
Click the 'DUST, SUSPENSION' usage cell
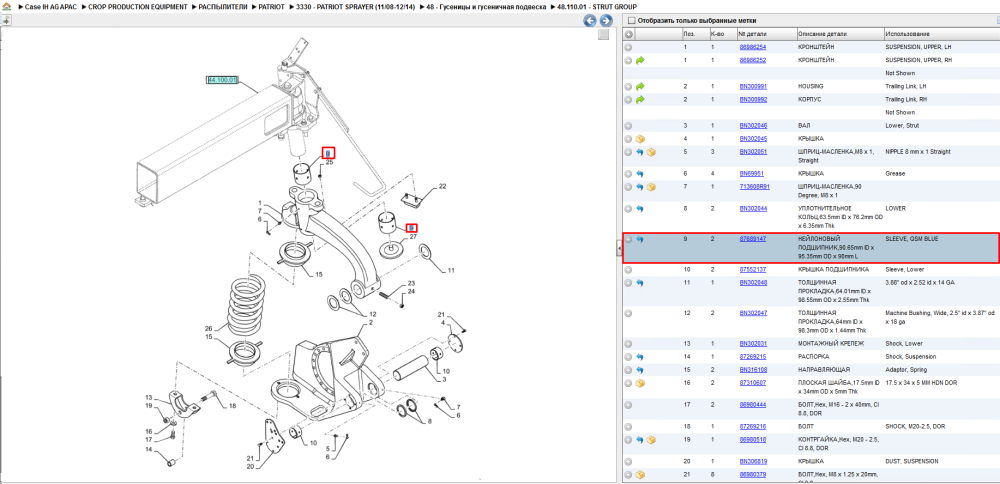tap(912, 461)
